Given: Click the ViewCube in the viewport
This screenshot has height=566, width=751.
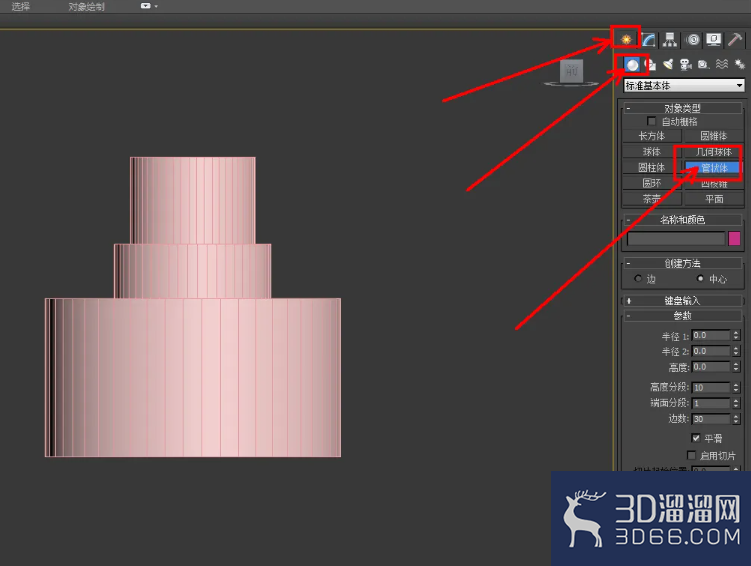Looking at the screenshot, I should click(571, 72).
